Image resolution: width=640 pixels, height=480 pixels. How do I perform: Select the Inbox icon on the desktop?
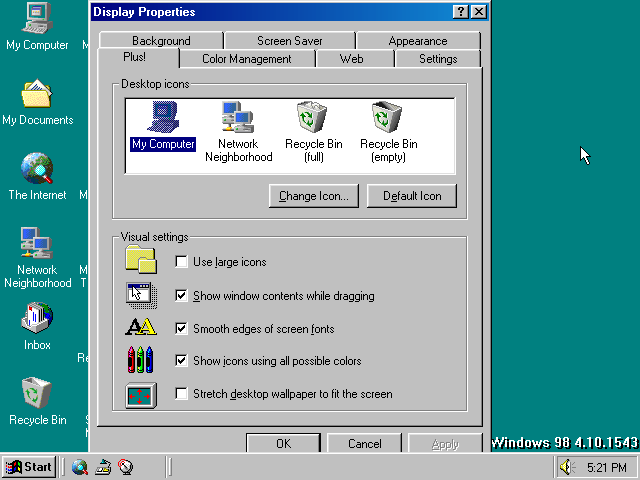tap(37, 327)
